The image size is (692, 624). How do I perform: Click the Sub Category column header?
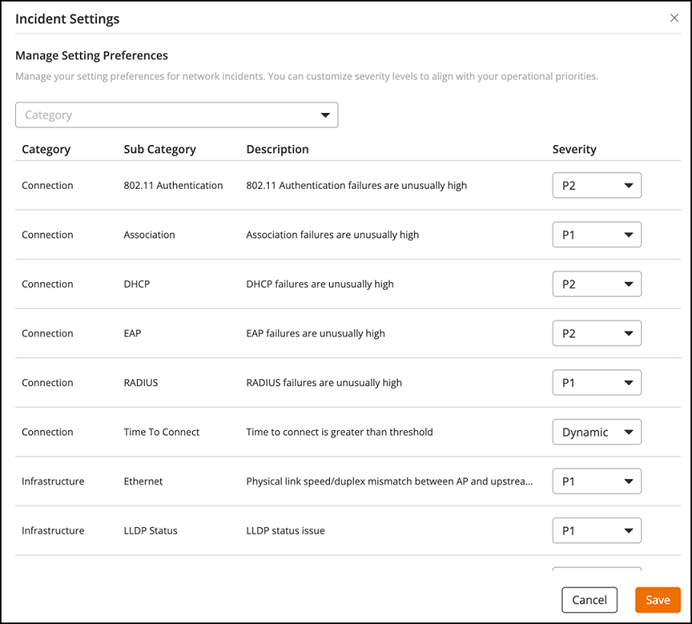[x=160, y=149]
